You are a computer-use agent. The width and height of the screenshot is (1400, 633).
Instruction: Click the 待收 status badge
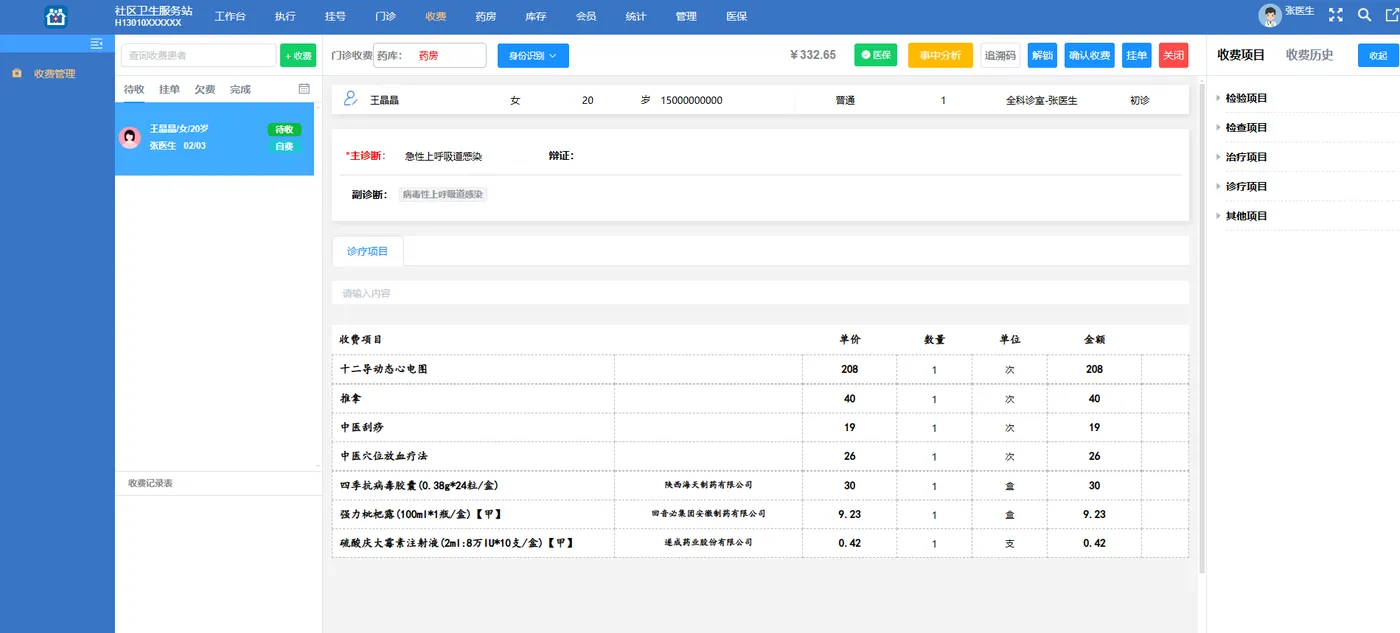[x=284, y=129]
